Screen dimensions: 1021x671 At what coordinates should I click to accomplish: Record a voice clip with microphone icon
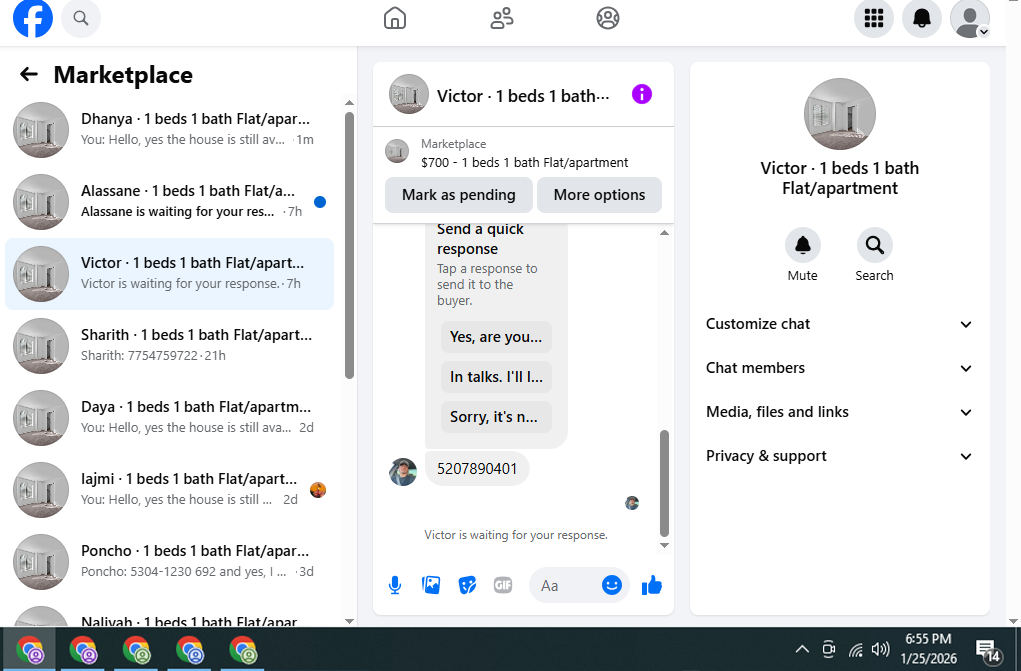click(x=395, y=585)
